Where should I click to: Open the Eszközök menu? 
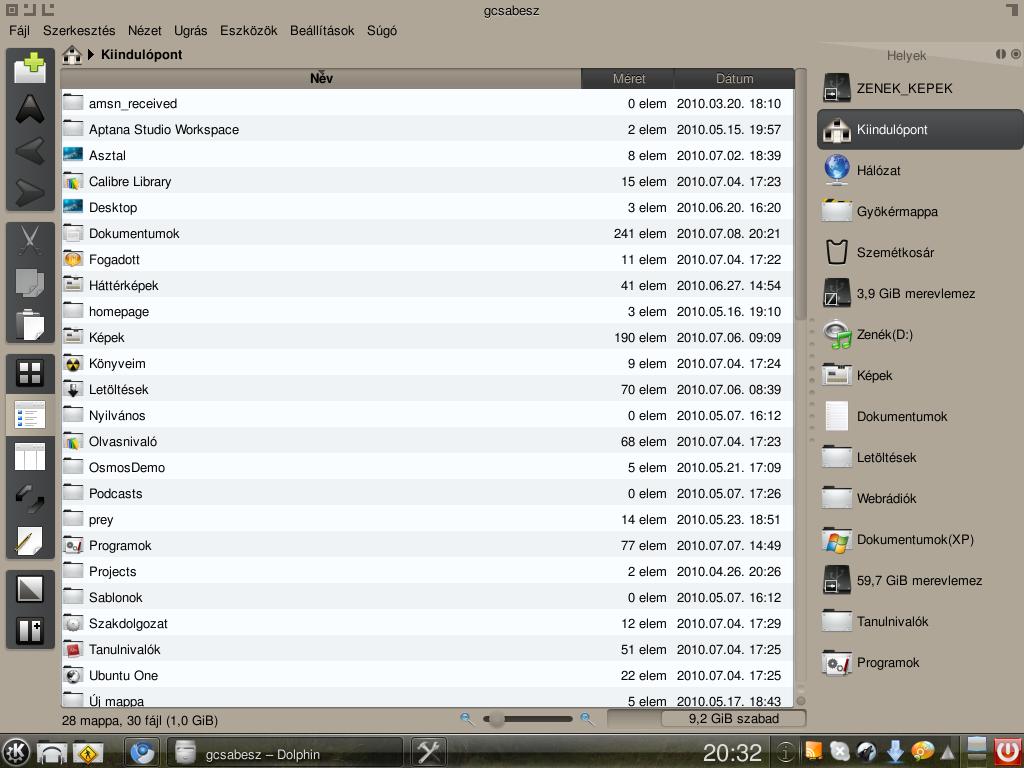pos(249,31)
